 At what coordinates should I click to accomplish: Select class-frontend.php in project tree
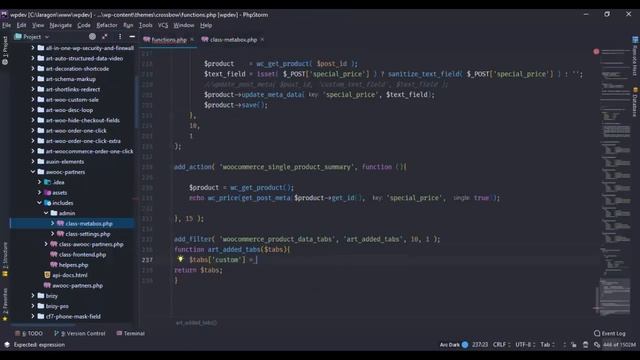82,254
